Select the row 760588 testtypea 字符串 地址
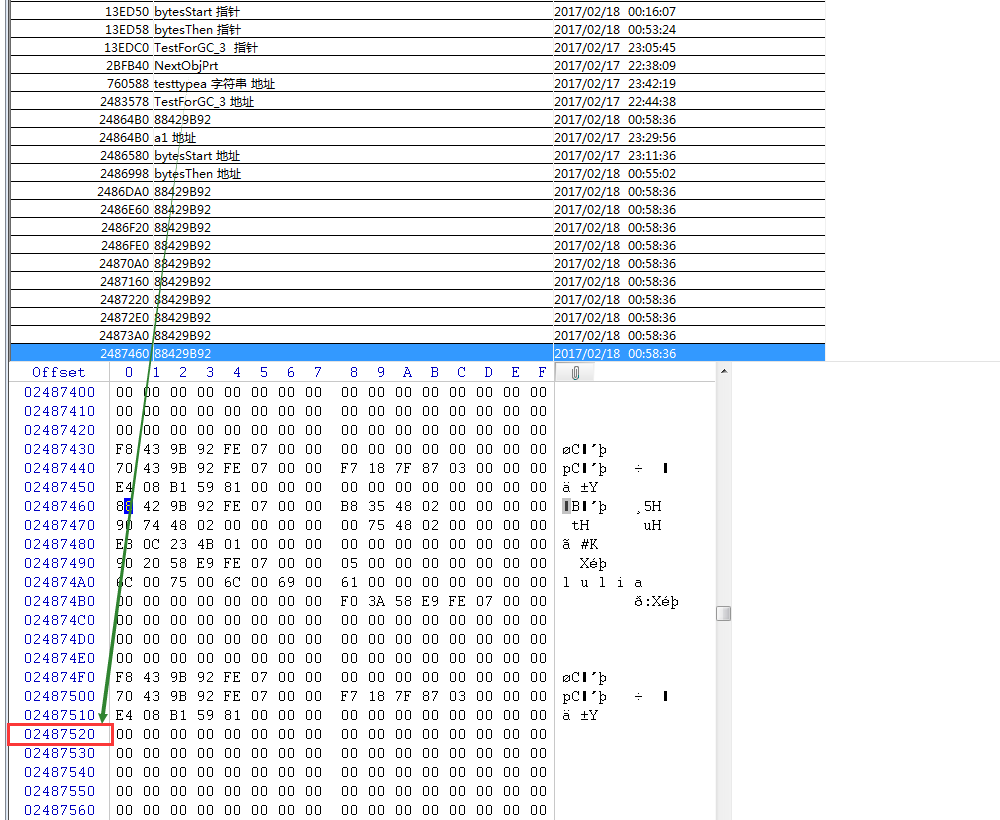 coord(418,84)
